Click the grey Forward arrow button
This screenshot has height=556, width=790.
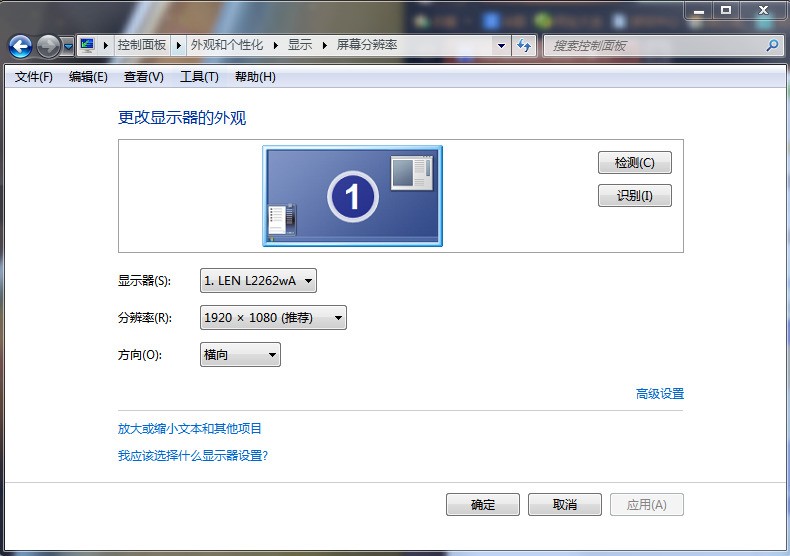[48, 46]
